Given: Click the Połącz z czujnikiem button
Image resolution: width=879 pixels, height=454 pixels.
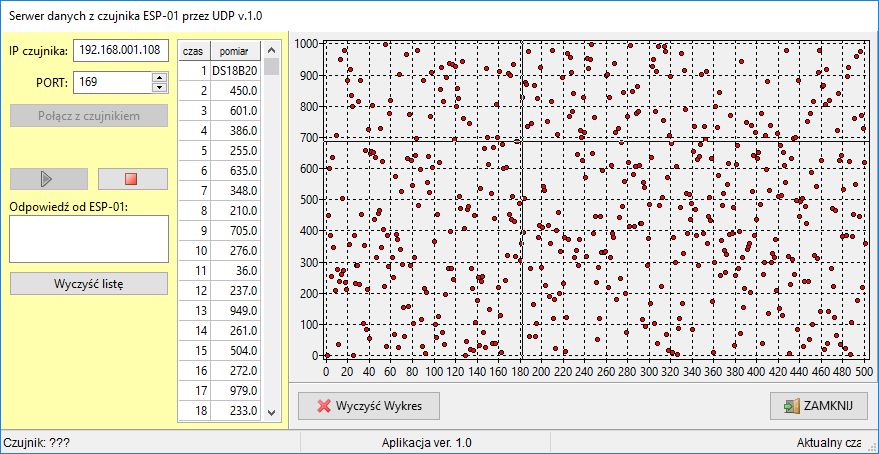Looking at the screenshot, I should coord(89,115).
